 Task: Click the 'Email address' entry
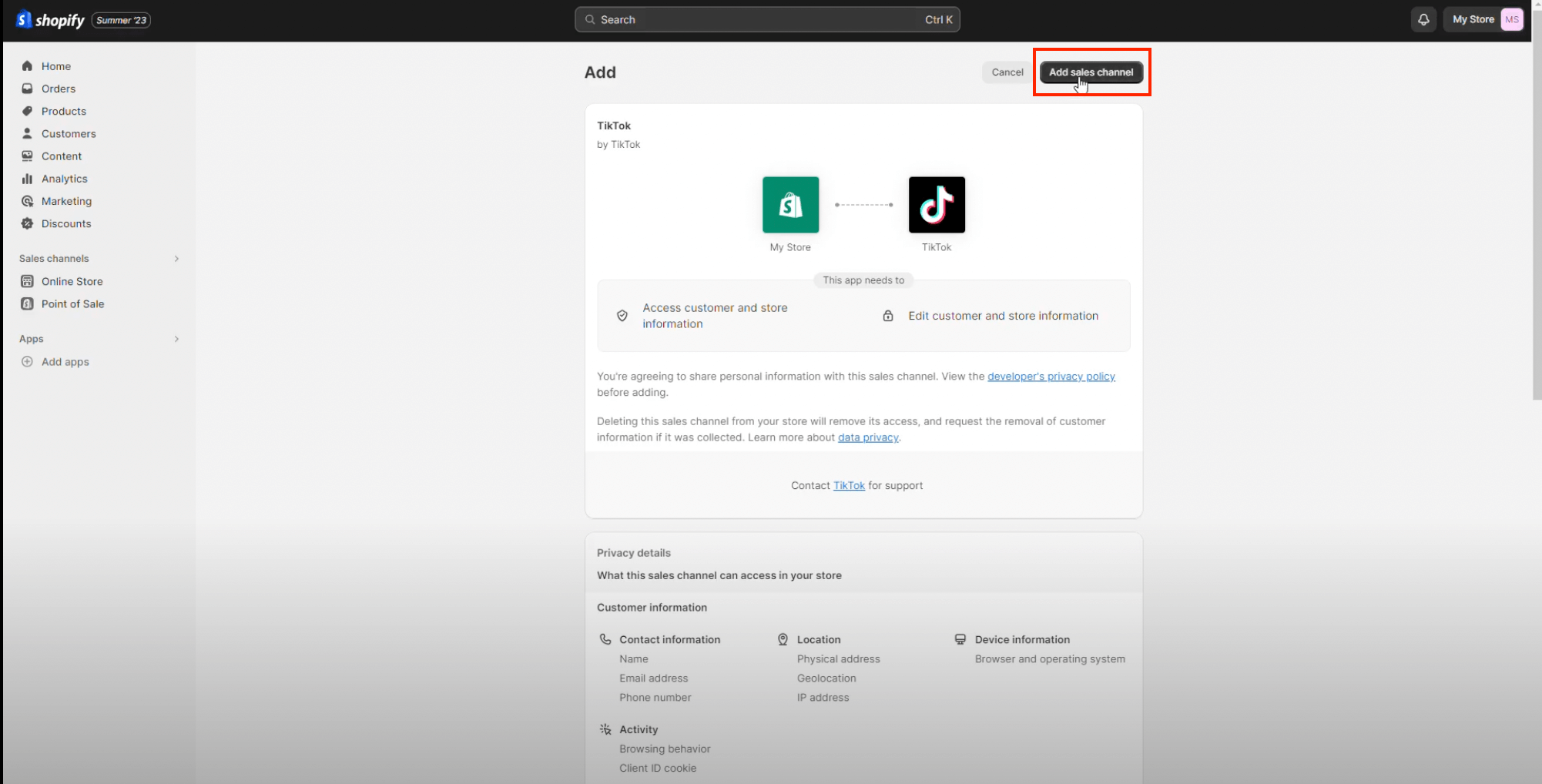pyautogui.click(x=653, y=678)
